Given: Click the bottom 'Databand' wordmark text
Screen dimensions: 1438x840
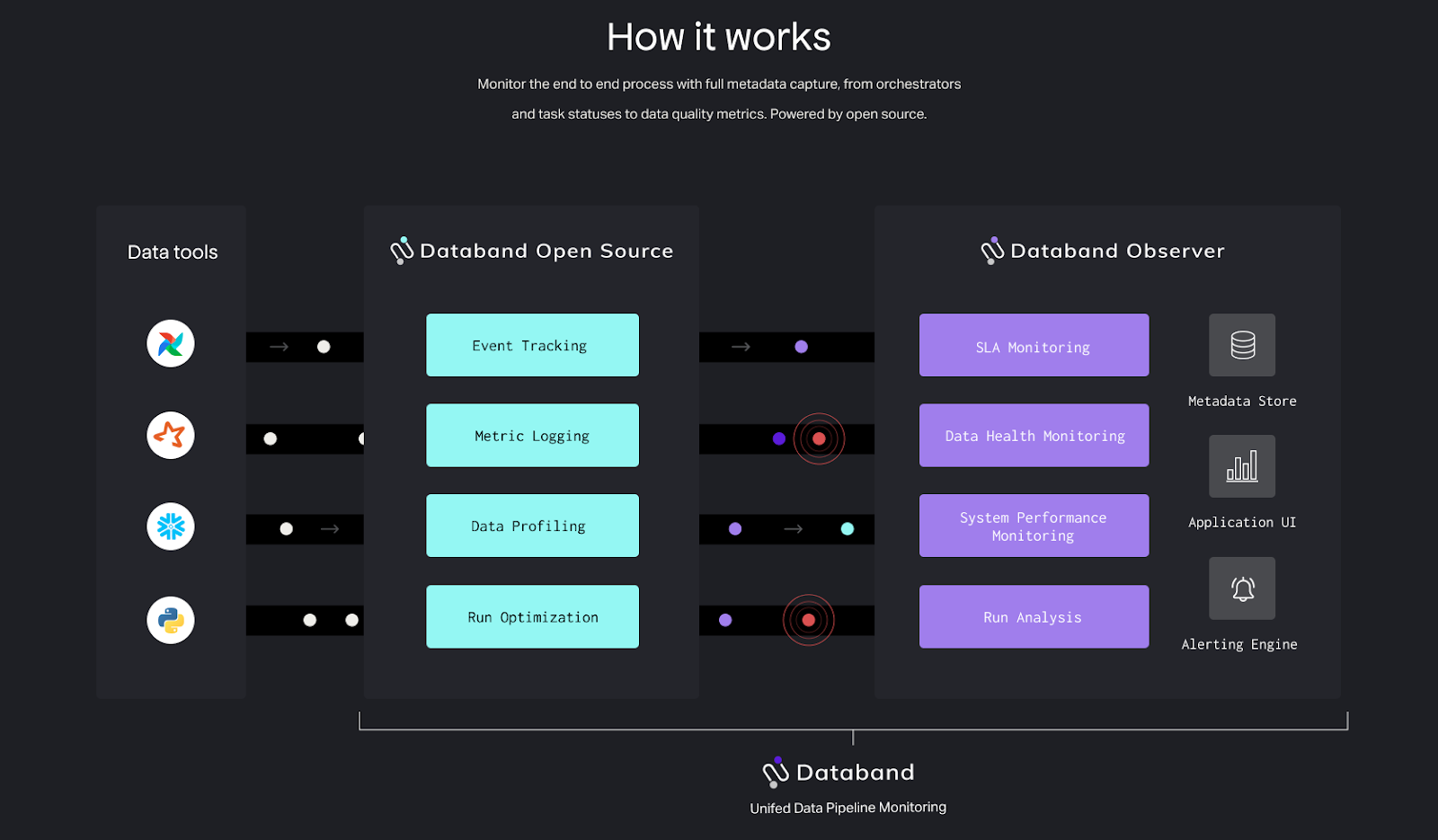Looking at the screenshot, I should 856,773.
